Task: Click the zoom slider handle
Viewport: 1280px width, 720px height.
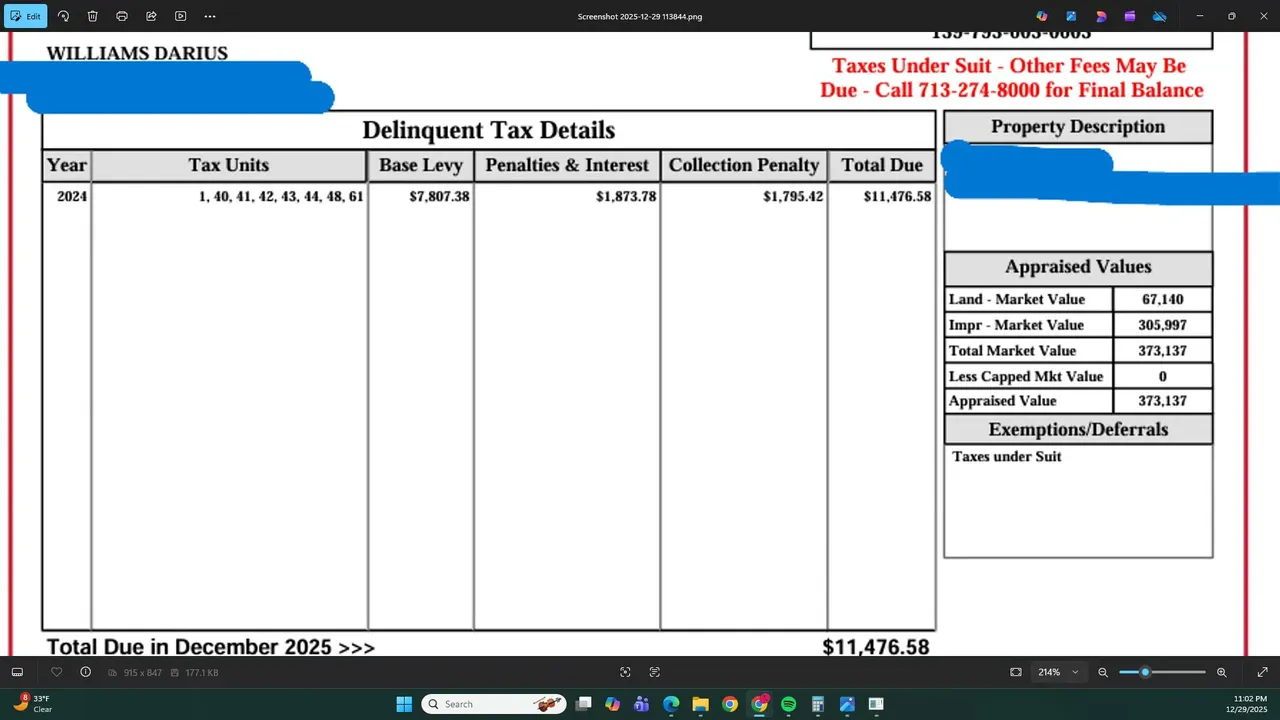Action: (1145, 672)
